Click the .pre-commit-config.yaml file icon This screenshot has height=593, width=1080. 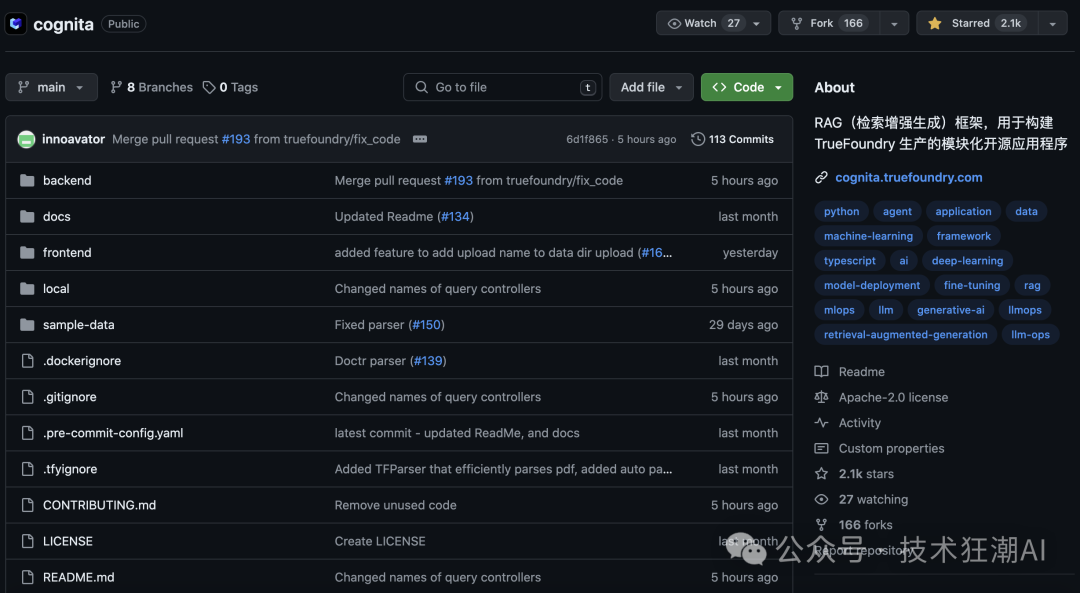(28, 433)
